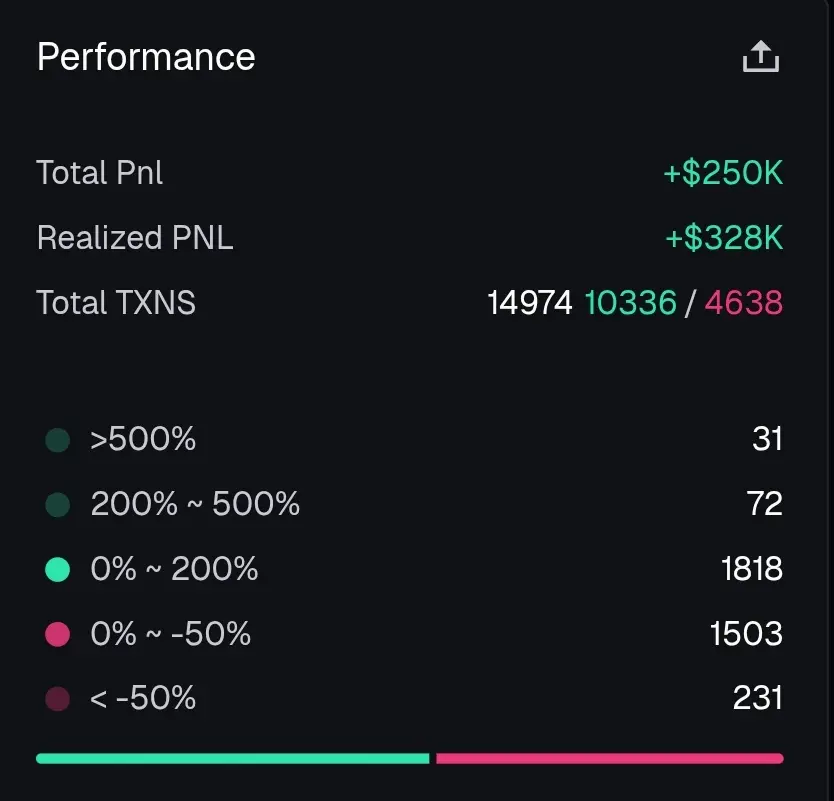Click the green buy count 10336

[x=630, y=302]
